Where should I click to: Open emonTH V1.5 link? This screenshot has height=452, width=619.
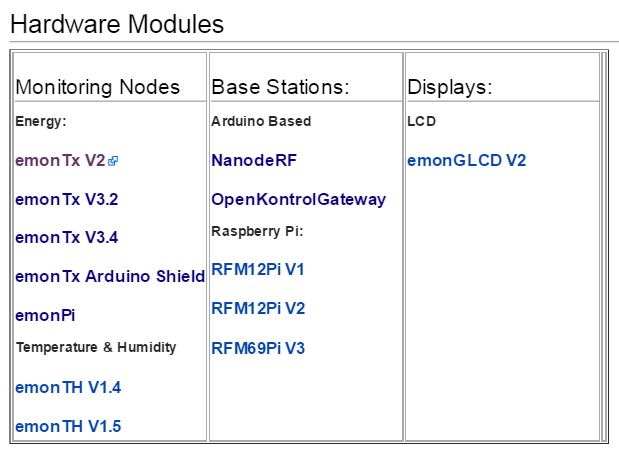(x=68, y=427)
